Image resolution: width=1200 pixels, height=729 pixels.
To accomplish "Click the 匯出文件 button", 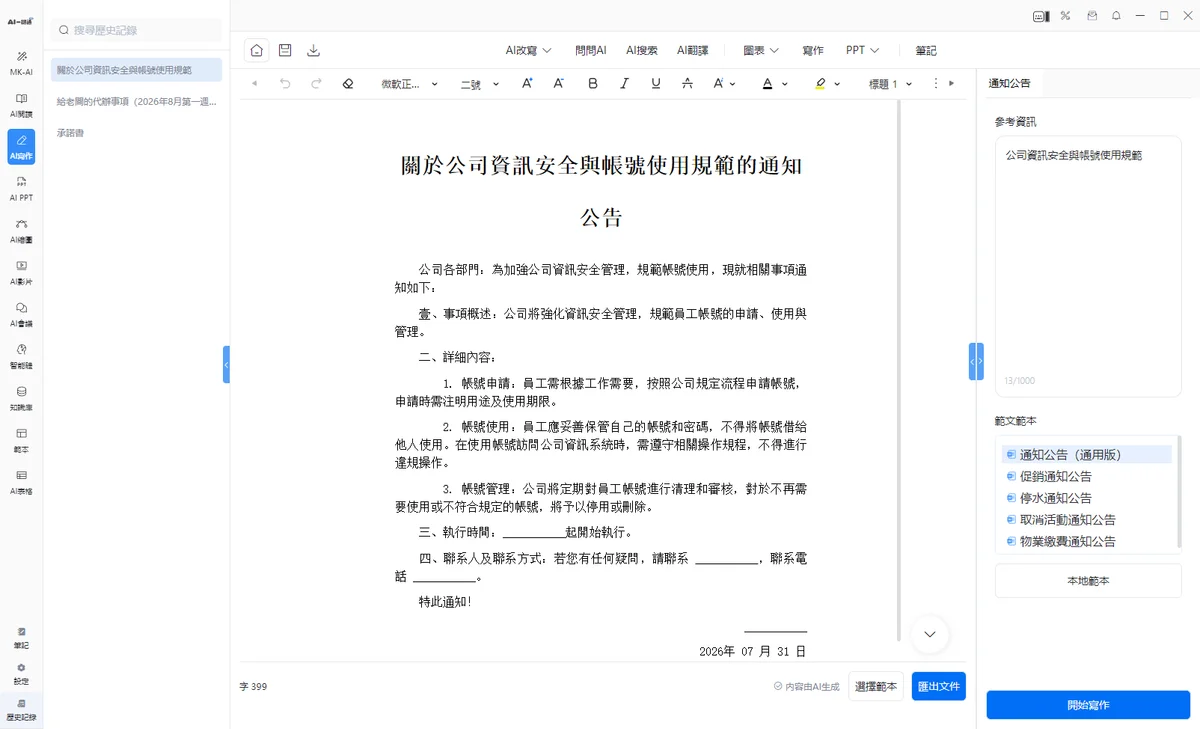I will click(939, 686).
